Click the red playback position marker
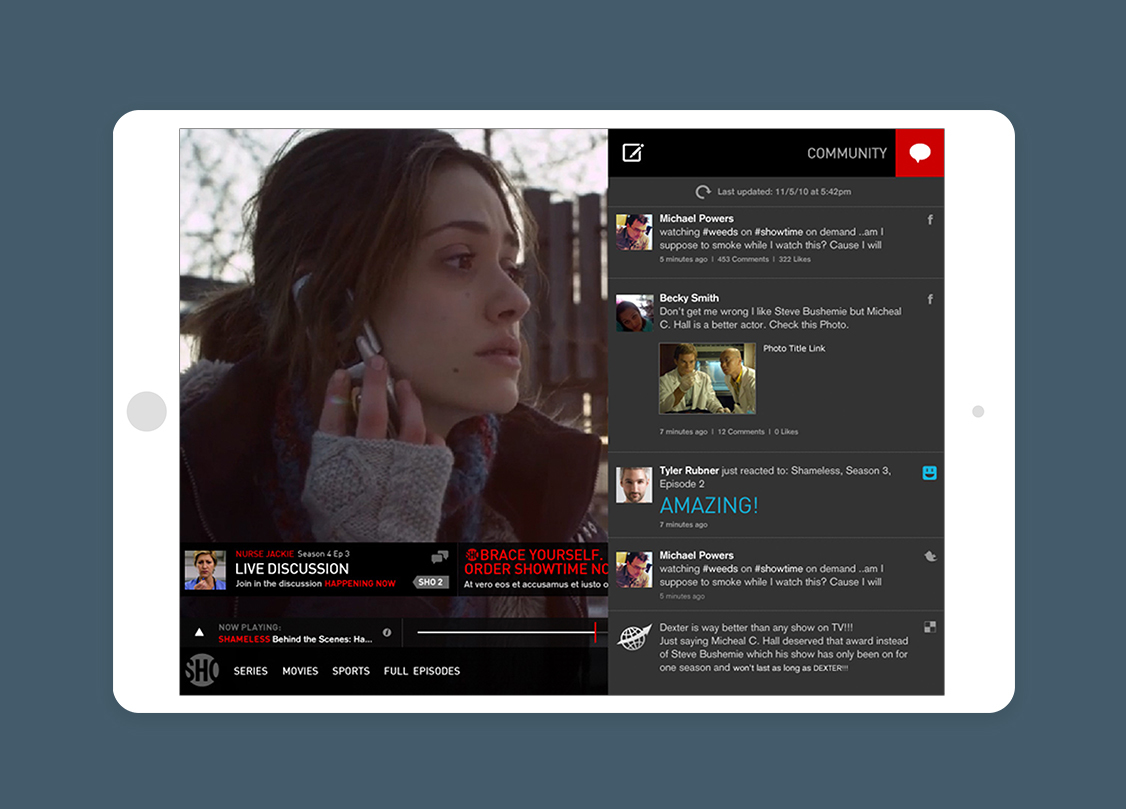 pos(595,632)
